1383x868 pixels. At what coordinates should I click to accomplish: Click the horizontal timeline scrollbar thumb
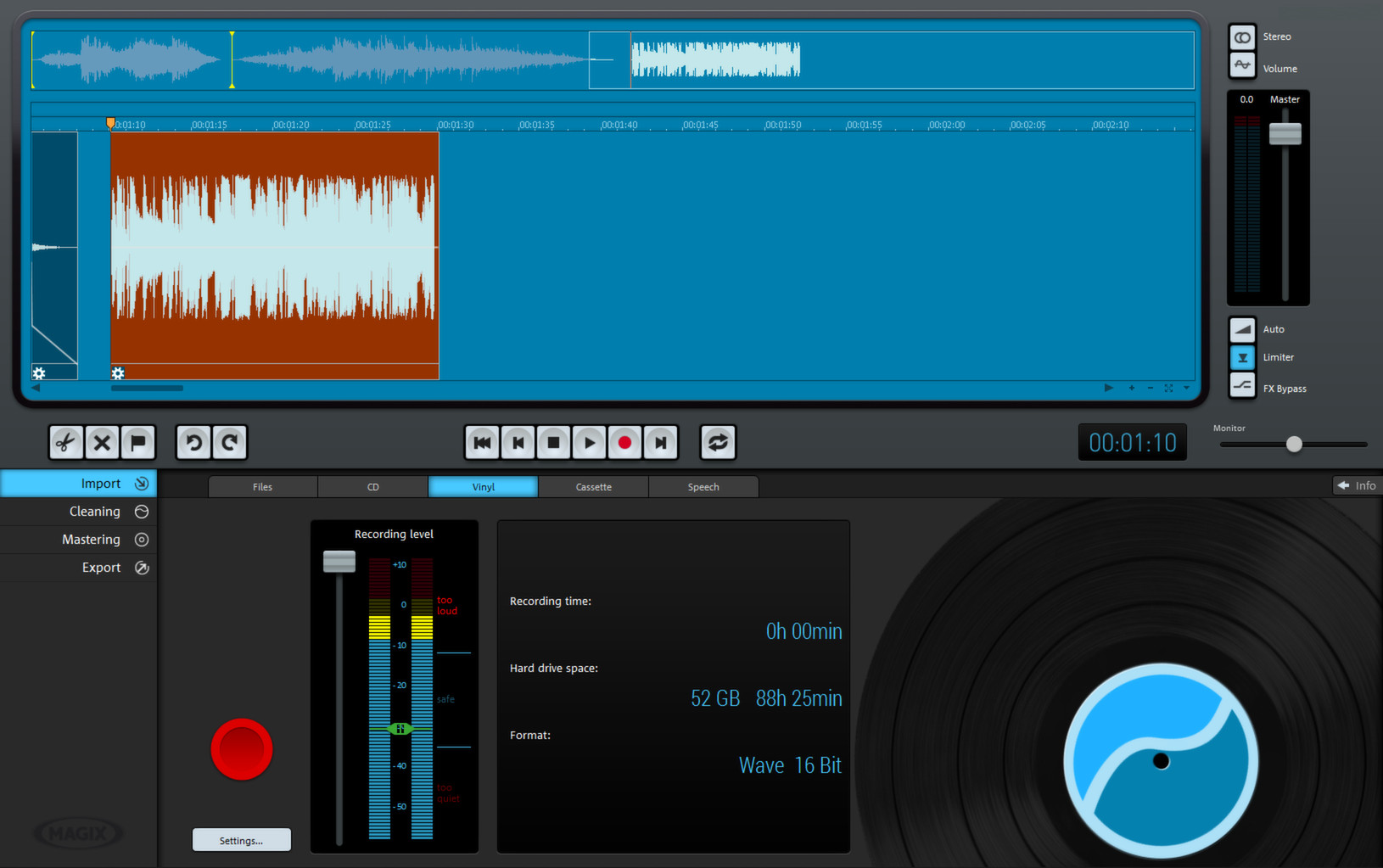tap(147, 388)
